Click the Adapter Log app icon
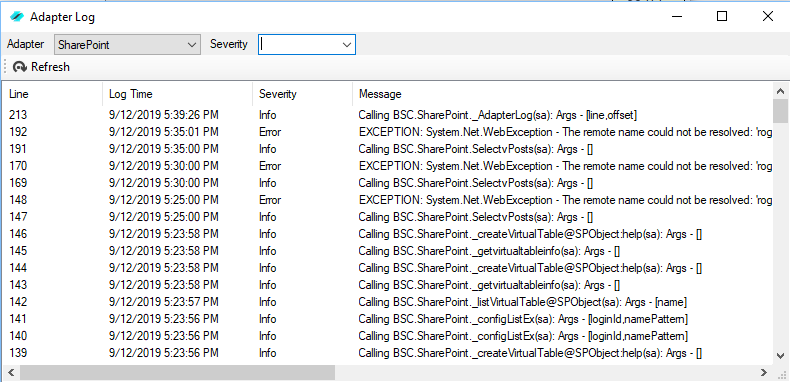This screenshot has height=382, width=790. pos(17,17)
